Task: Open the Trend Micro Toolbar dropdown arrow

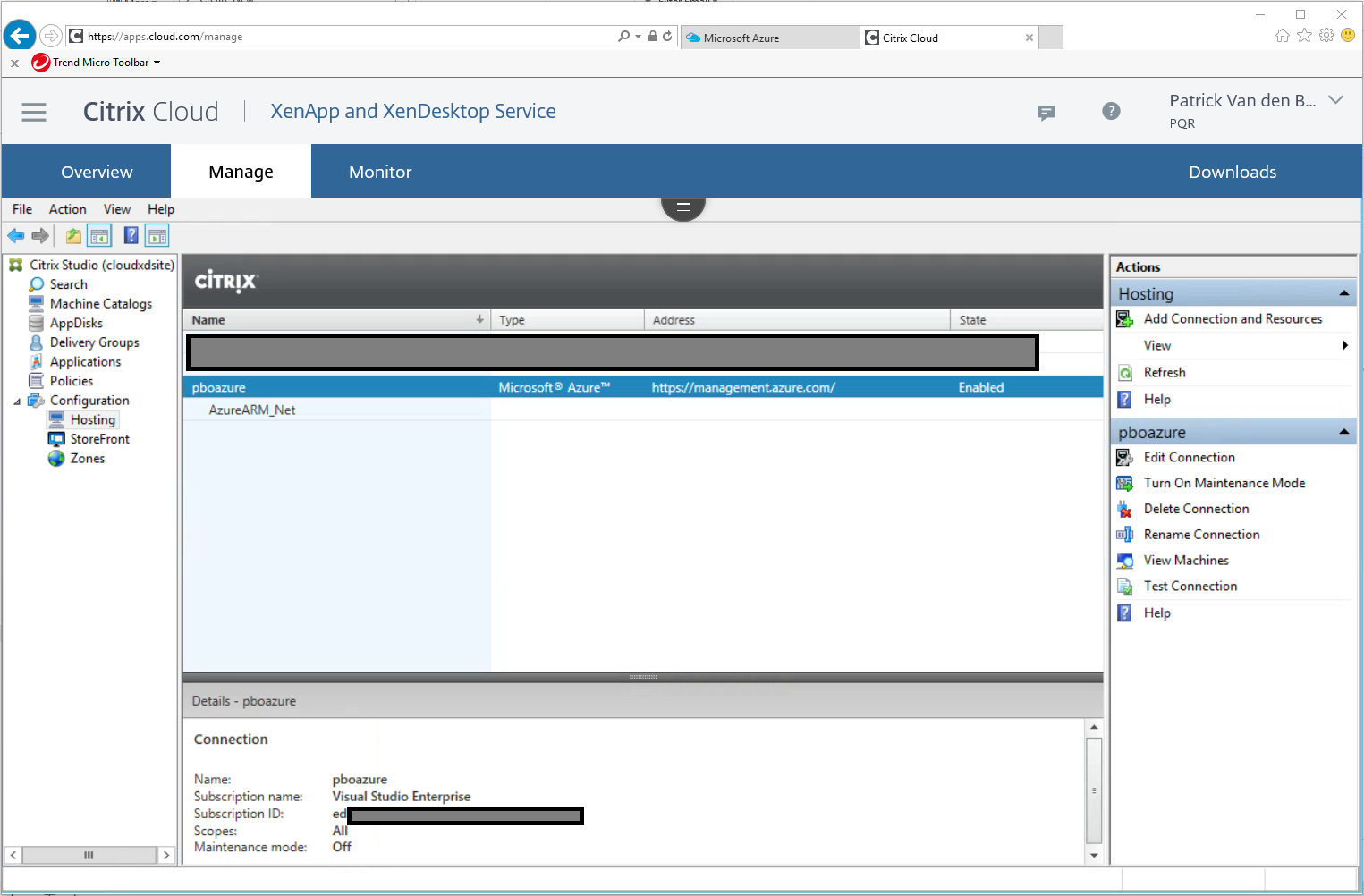Action: (157, 63)
